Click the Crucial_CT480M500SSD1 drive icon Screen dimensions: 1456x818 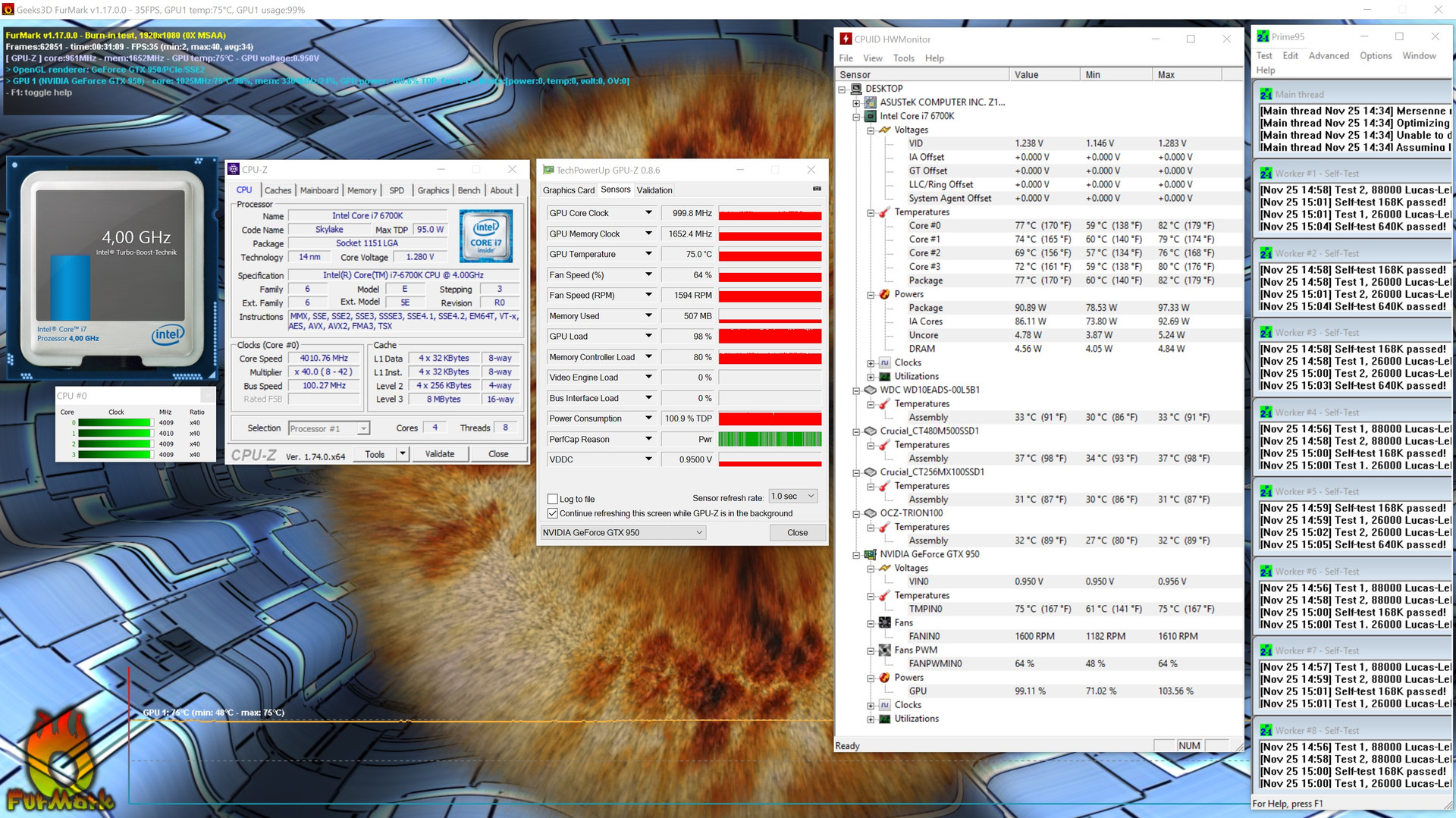pyautogui.click(x=871, y=431)
